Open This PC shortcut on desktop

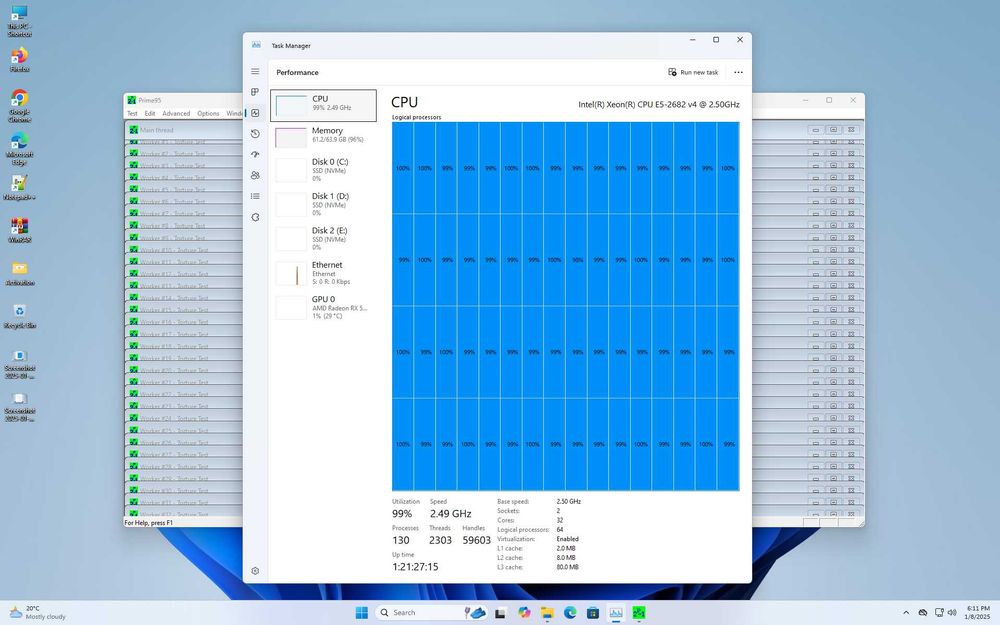[x=19, y=21]
